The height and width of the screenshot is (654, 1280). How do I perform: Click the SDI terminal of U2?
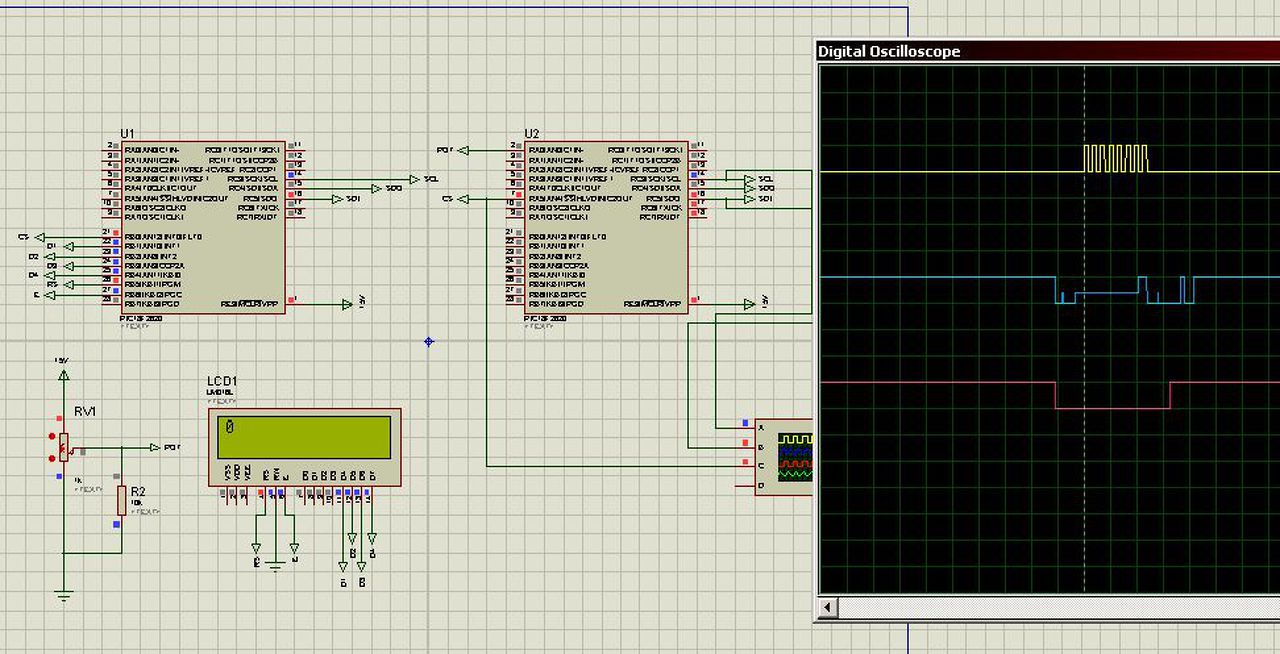point(759,198)
